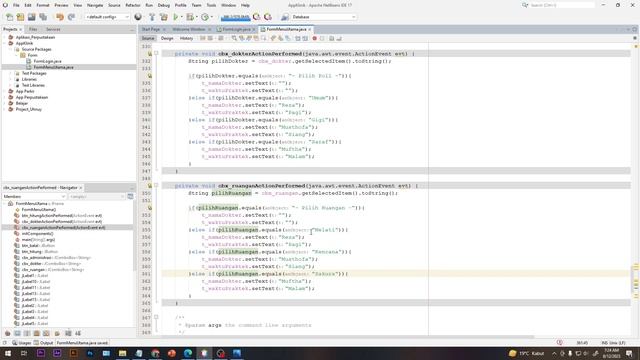This screenshot has height=360, width=640.
Task: Expand the Test Packages node
Action: [11, 73]
